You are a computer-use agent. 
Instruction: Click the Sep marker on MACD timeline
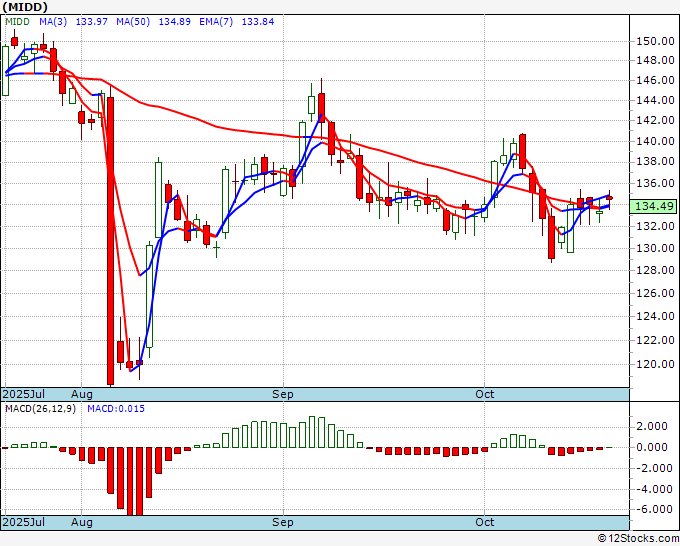283,522
